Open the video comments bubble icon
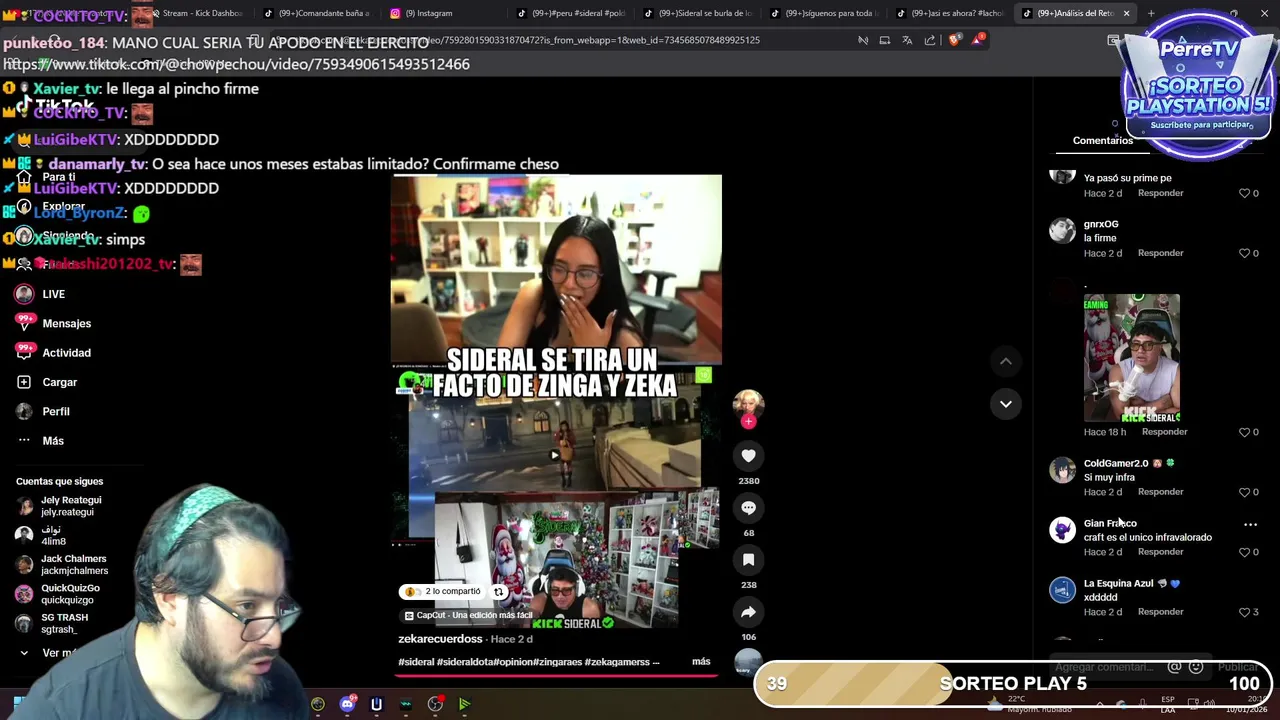This screenshot has height=720, width=1280. coord(748,508)
